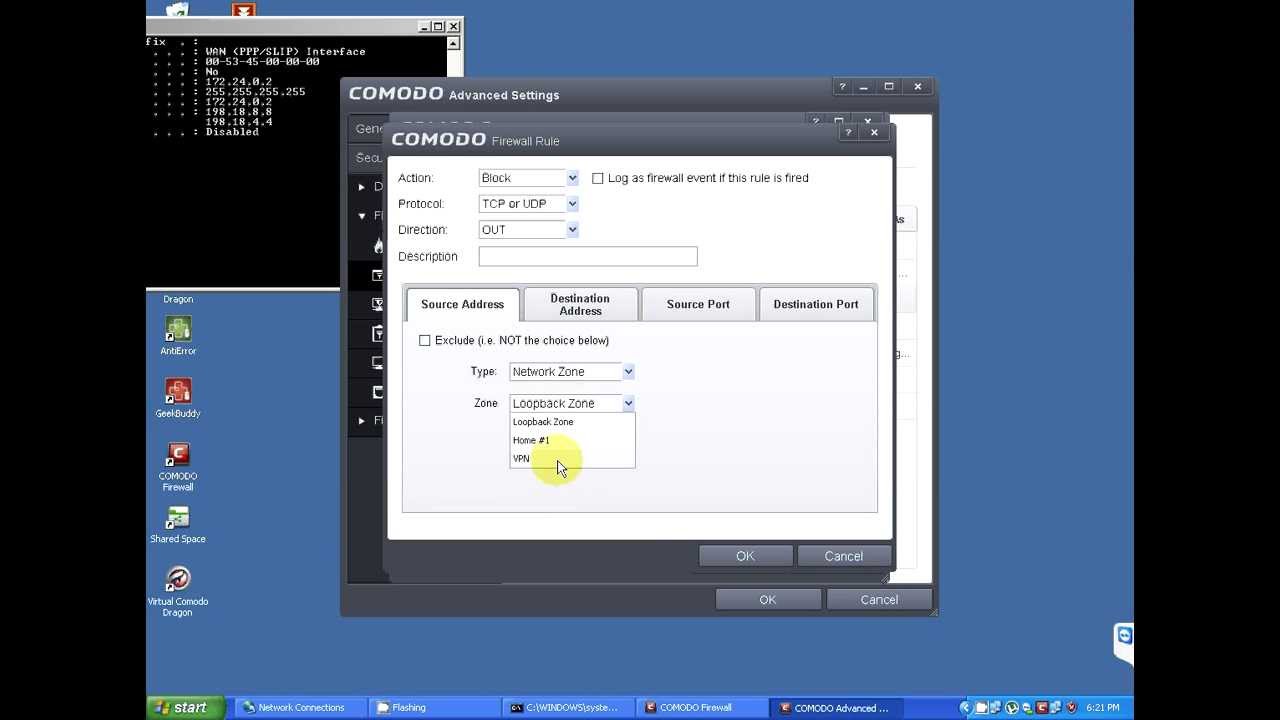Switch to Destination Address tab
Screen dimensions: 1280x720
coord(580,304)
